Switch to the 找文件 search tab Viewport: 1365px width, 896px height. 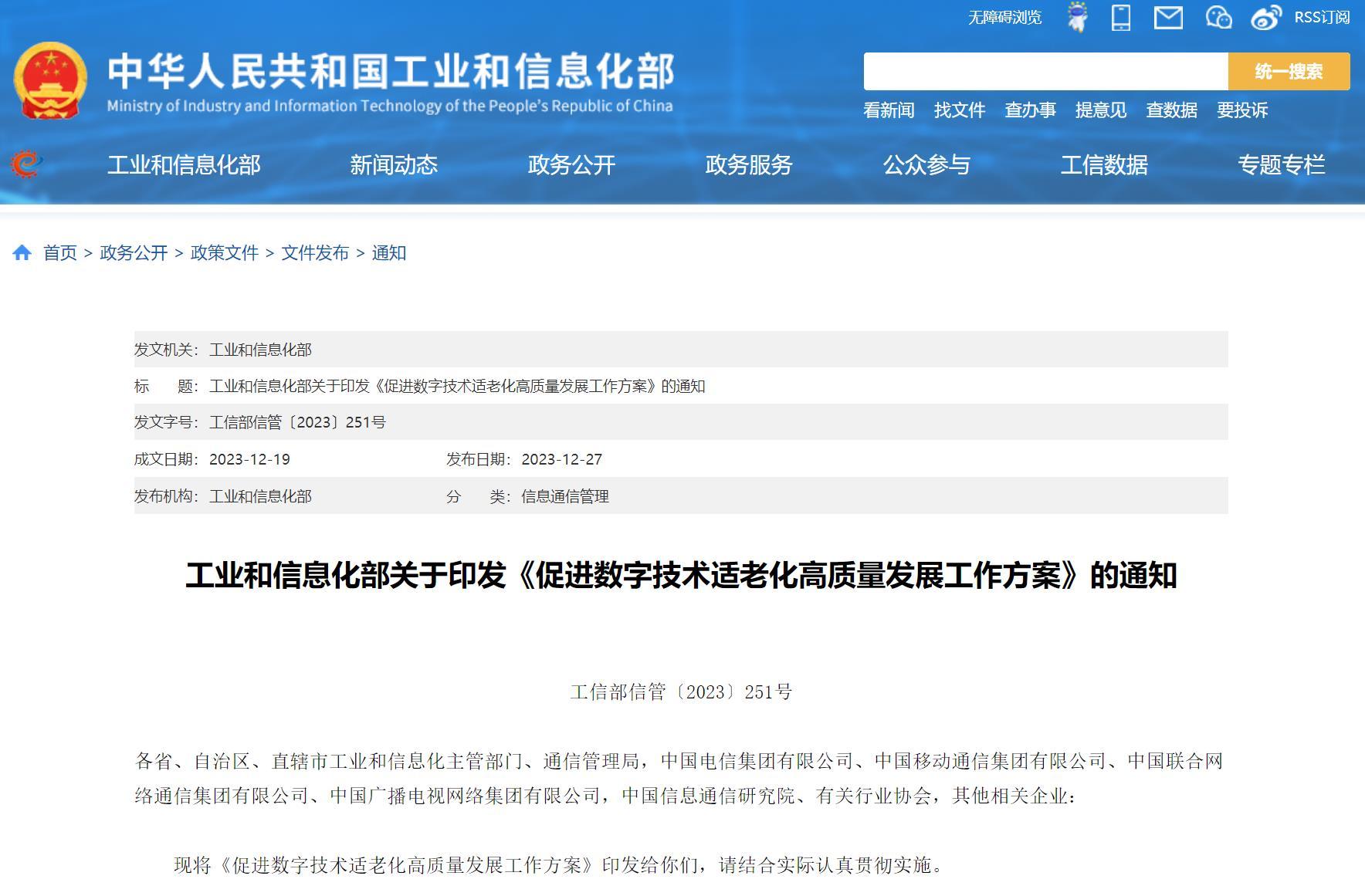click(x=960, y=110)
